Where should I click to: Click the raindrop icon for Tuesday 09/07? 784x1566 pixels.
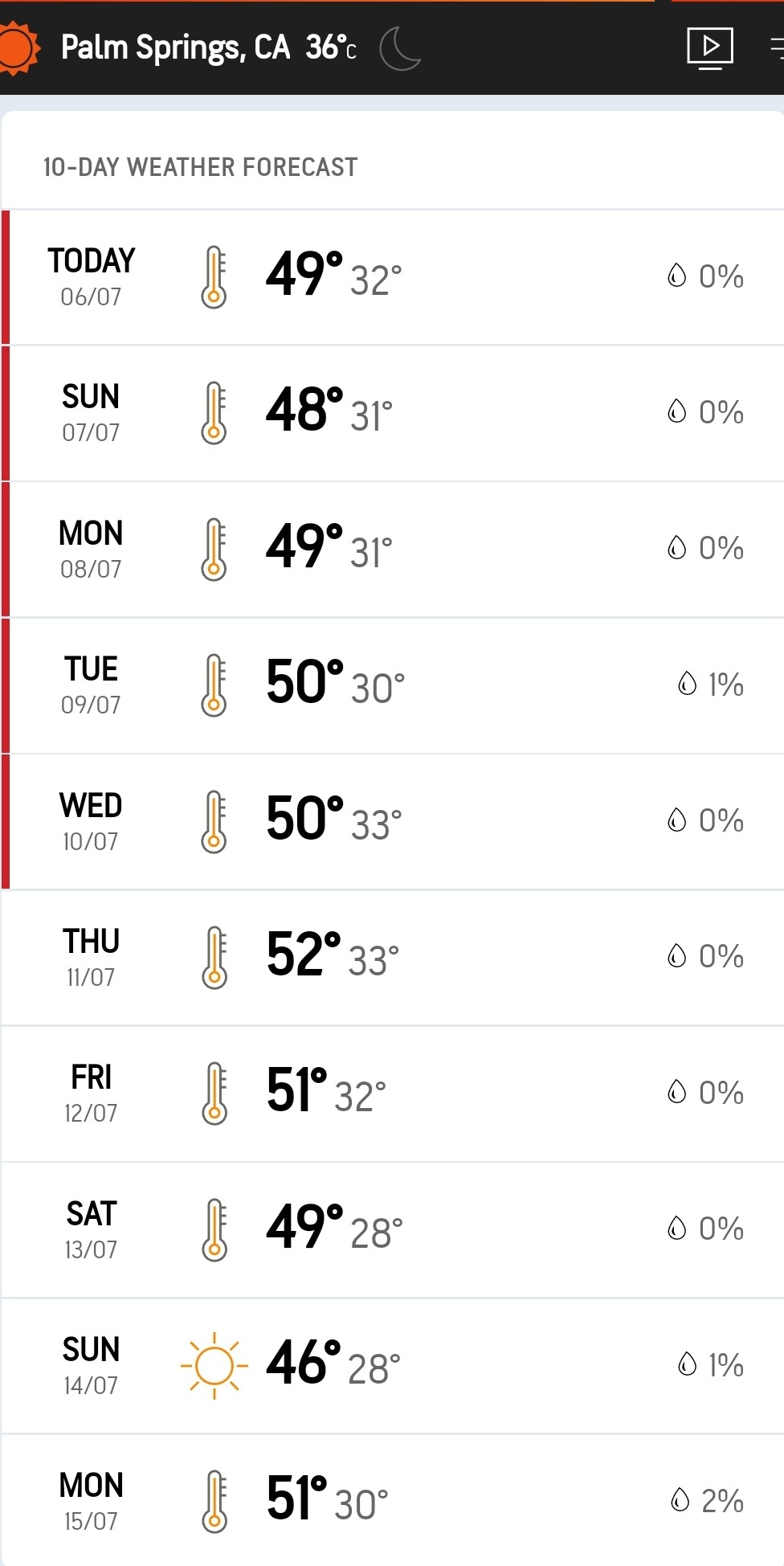pos(688,684)
